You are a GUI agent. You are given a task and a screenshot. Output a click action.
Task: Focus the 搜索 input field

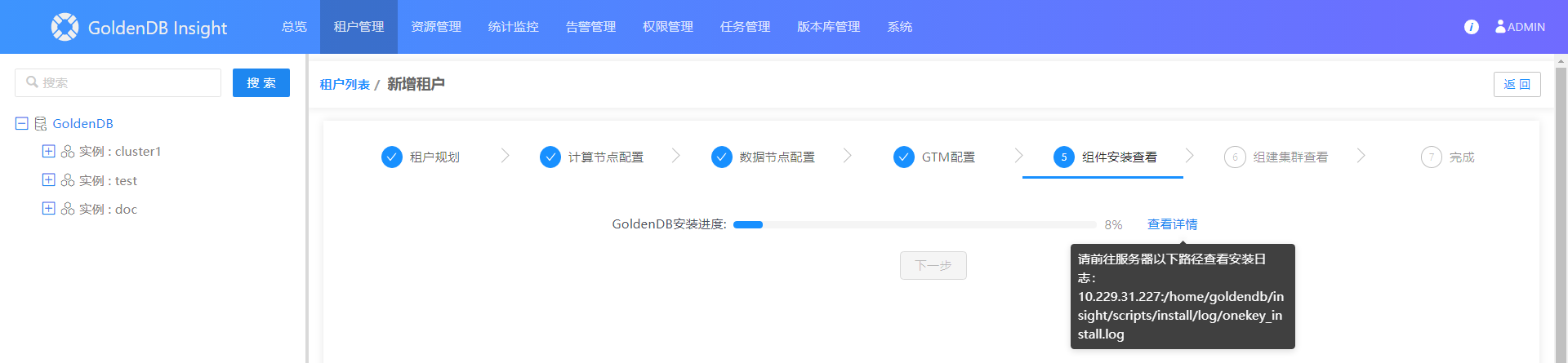(x=118, y=82)
